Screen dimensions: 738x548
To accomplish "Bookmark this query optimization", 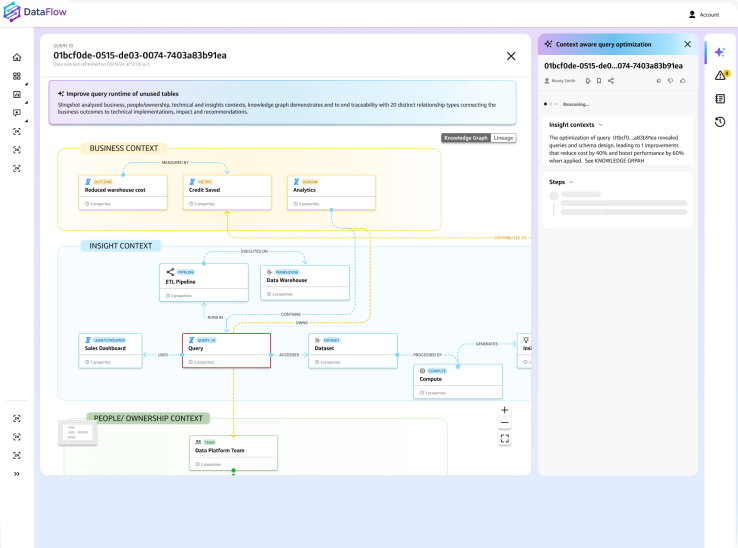I will (x=599, y=81).
